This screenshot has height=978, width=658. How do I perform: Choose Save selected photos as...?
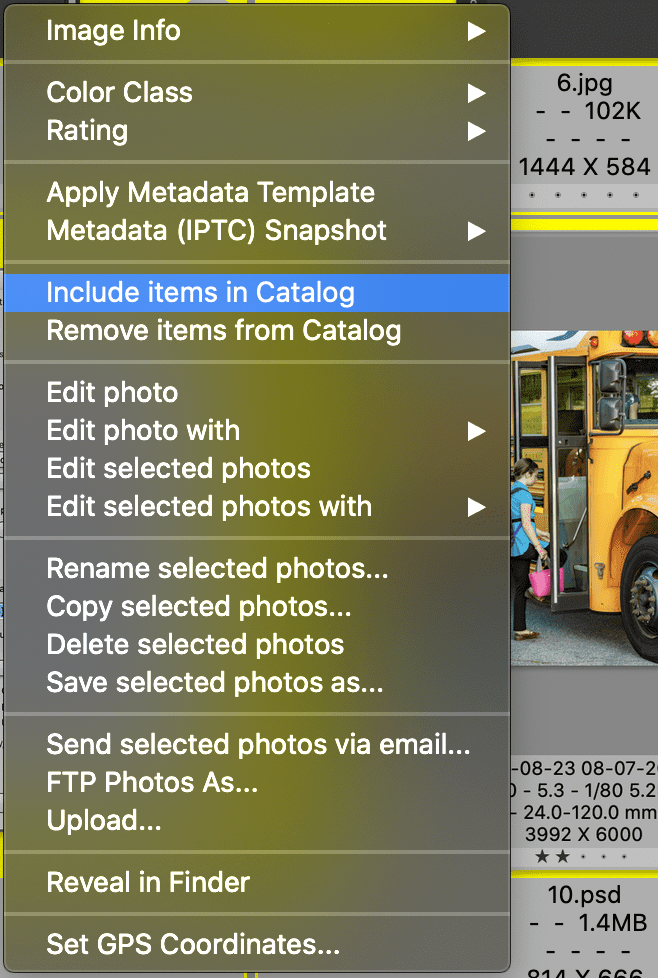pos(257,683)
